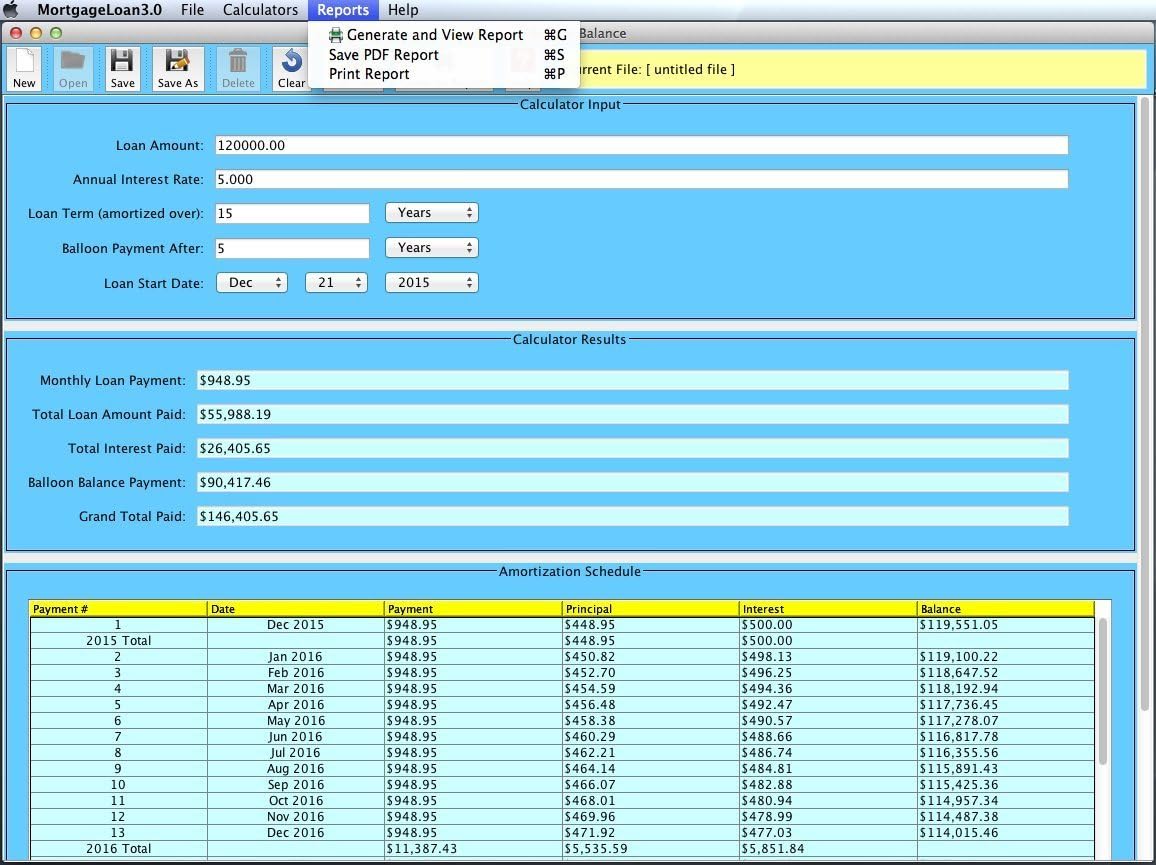This screenshot has height=865, width=1156.
Task: Open the Help menu
Action: (403, 10)
